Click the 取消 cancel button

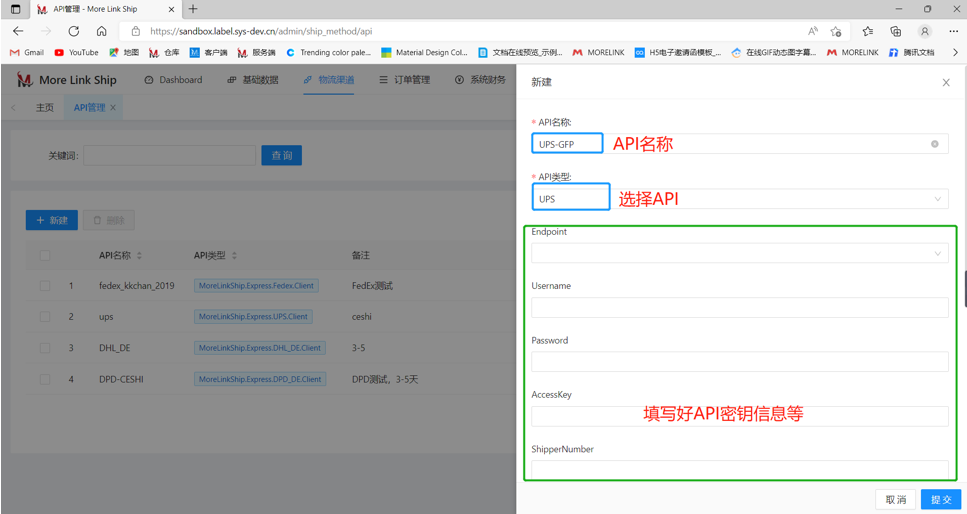[895, 499]
